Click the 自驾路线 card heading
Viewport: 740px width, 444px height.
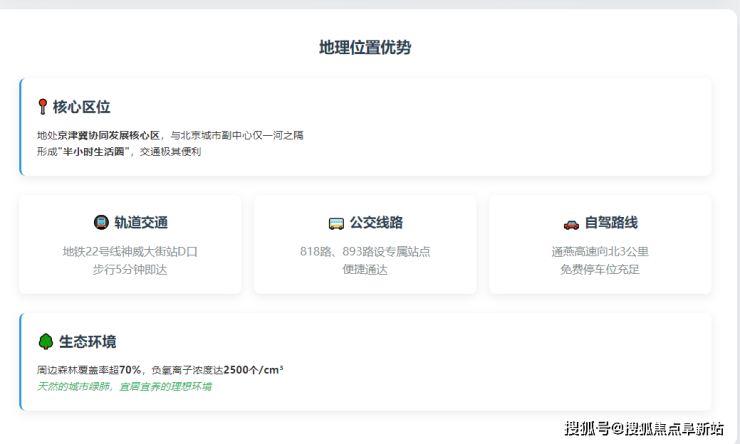pos(611,223)
